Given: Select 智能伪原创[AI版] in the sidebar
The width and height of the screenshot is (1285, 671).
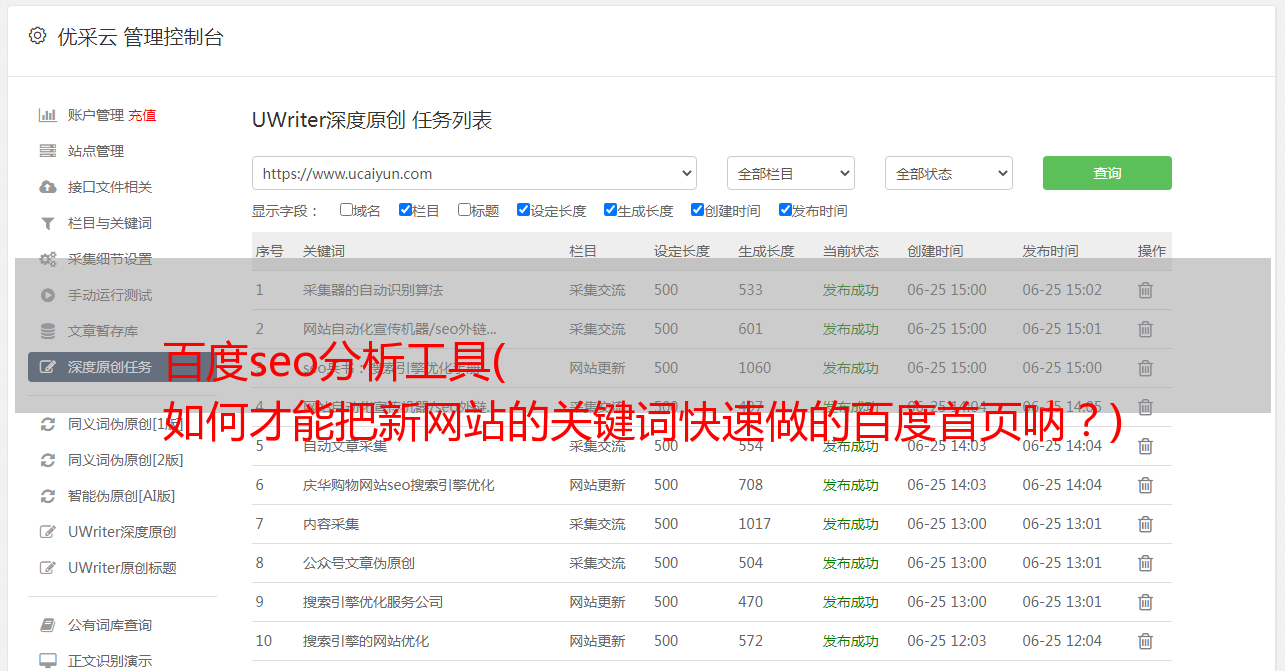Looking at the screenshot, I should tap(121, 496).
